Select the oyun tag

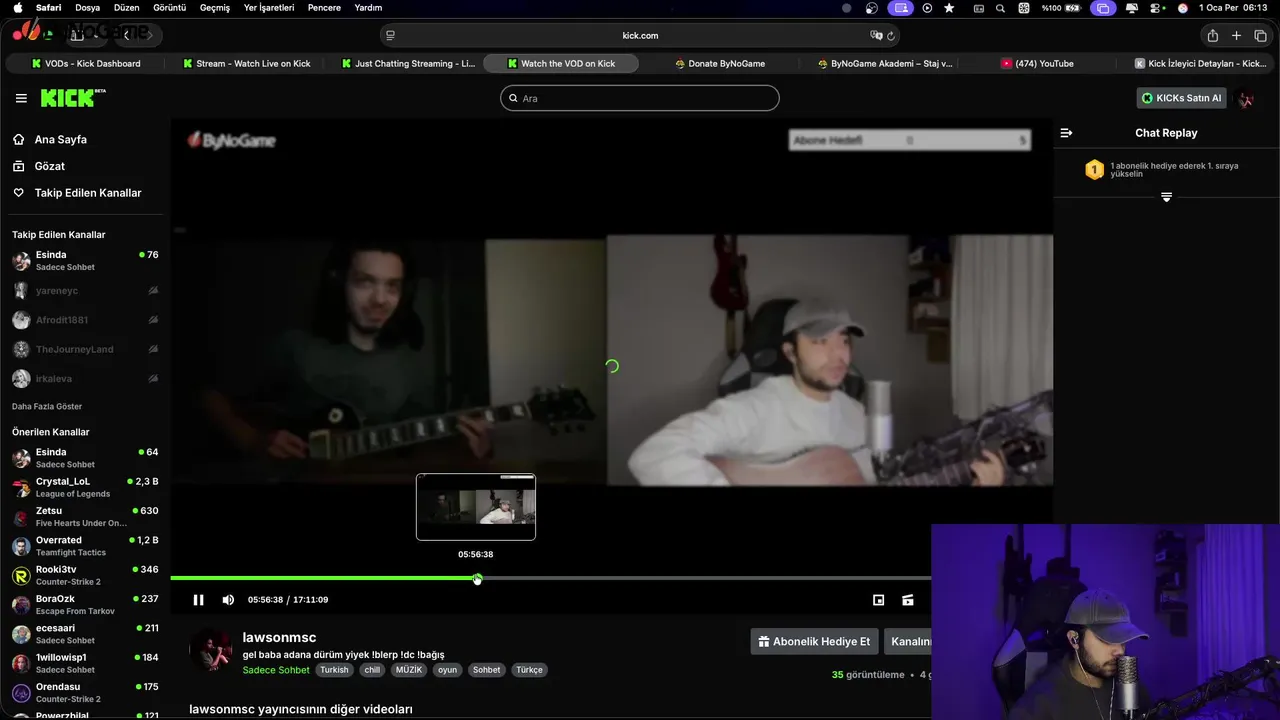pyautogui.click(x=447, y=670)
